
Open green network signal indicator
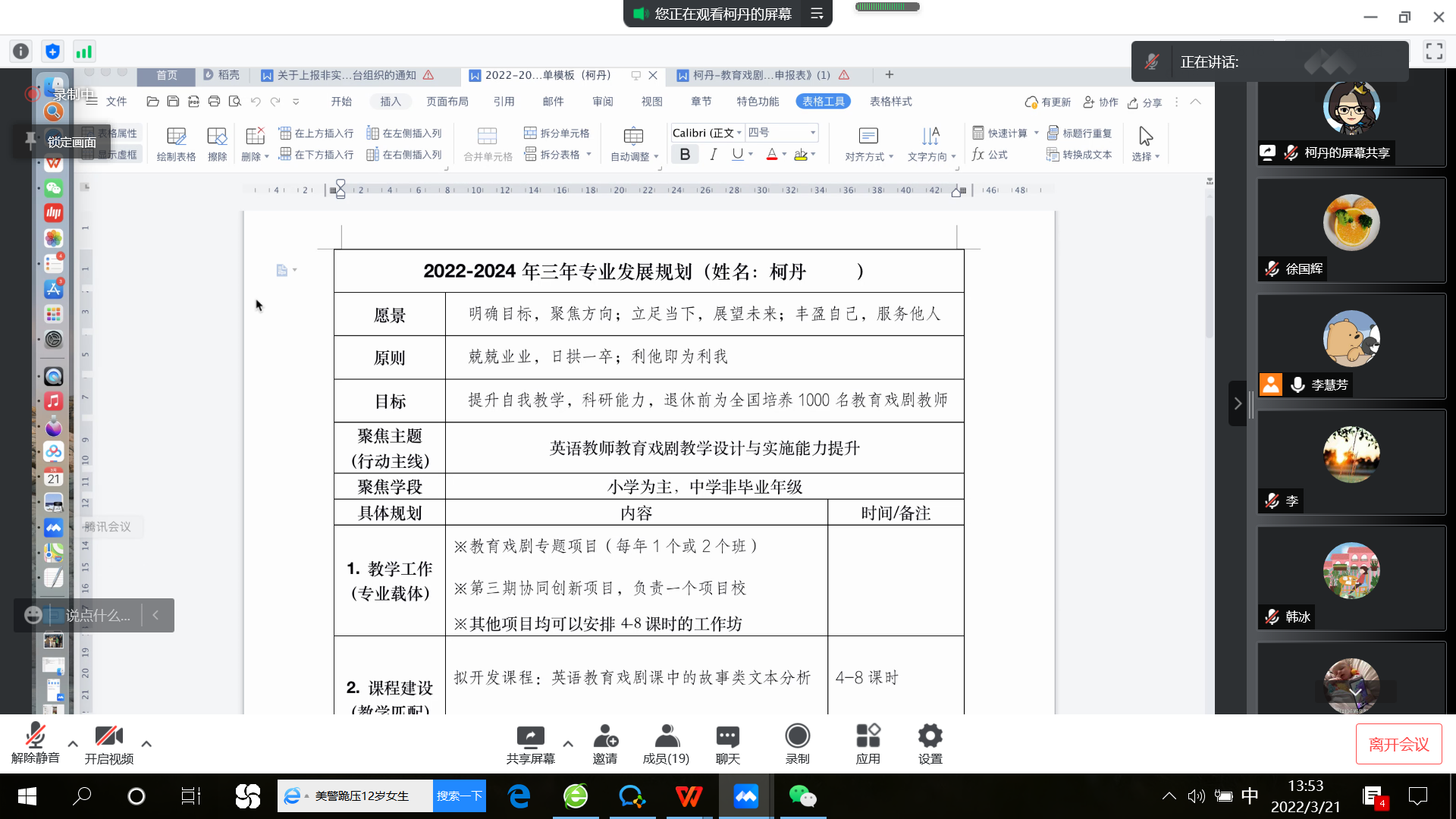83,52
